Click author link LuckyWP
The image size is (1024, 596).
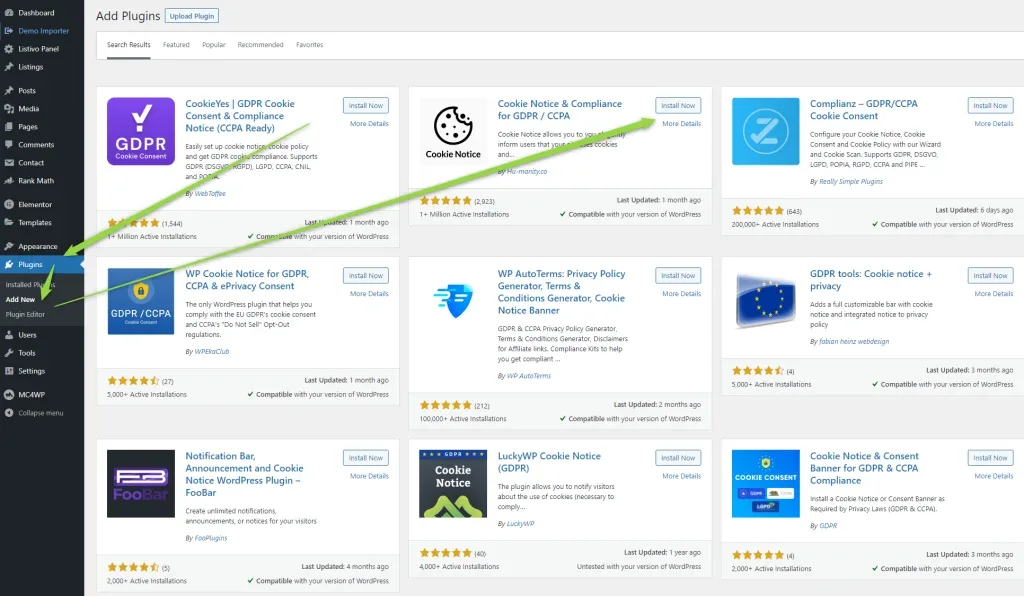coord(520,524)
